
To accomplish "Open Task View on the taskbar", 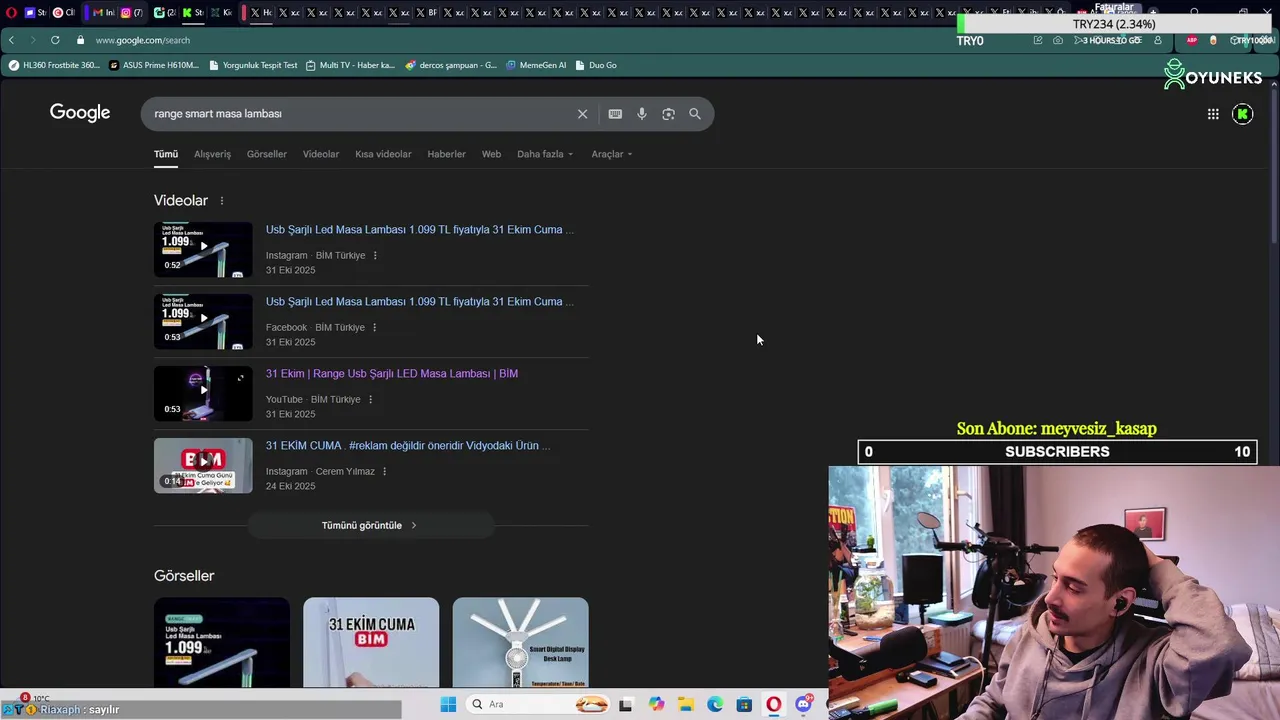I will 626,705.
